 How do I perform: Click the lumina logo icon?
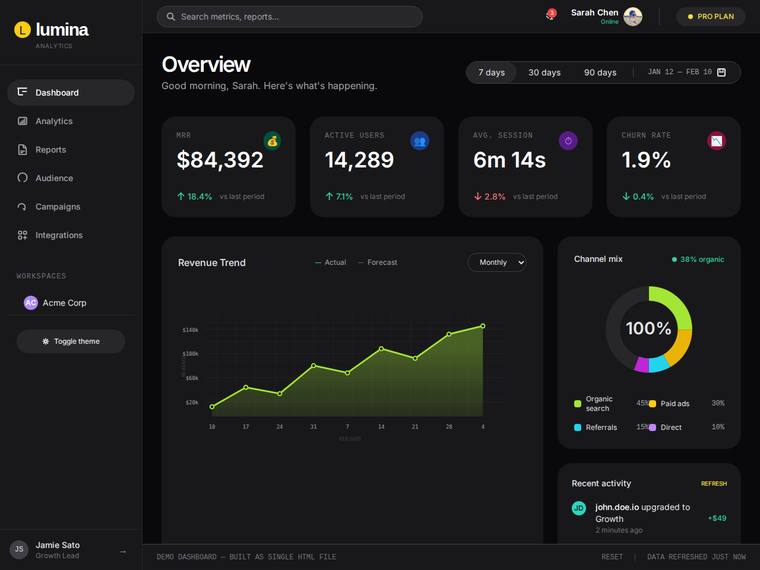click(22, 30)
